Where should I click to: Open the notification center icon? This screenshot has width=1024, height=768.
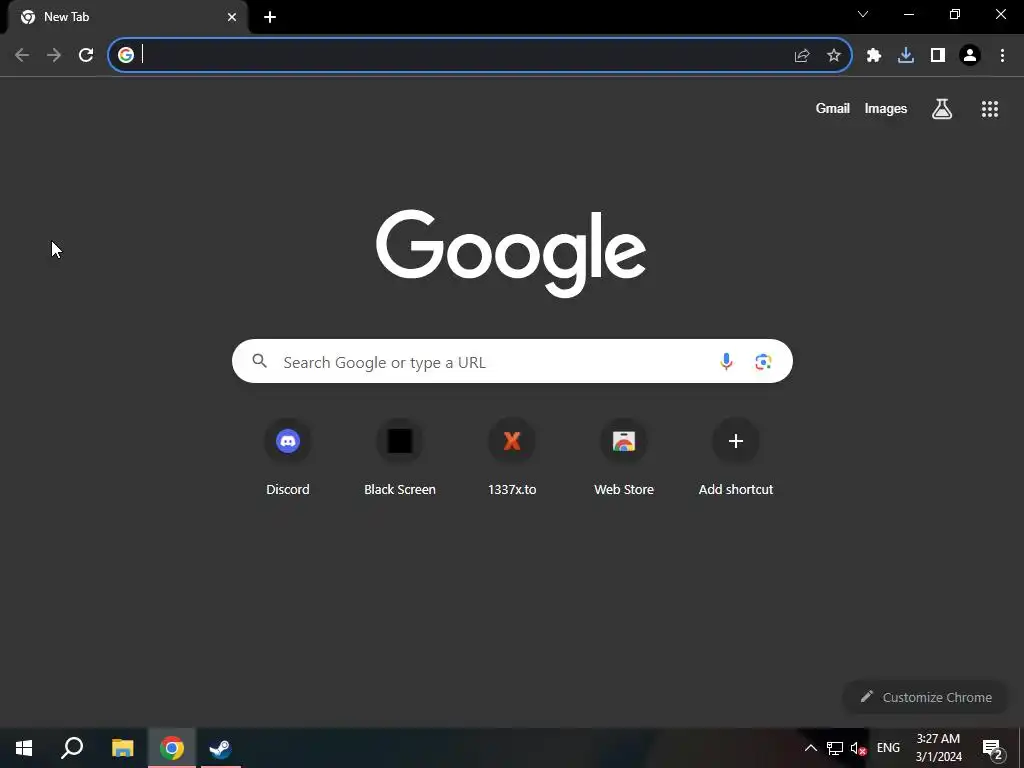pos(993,748)
